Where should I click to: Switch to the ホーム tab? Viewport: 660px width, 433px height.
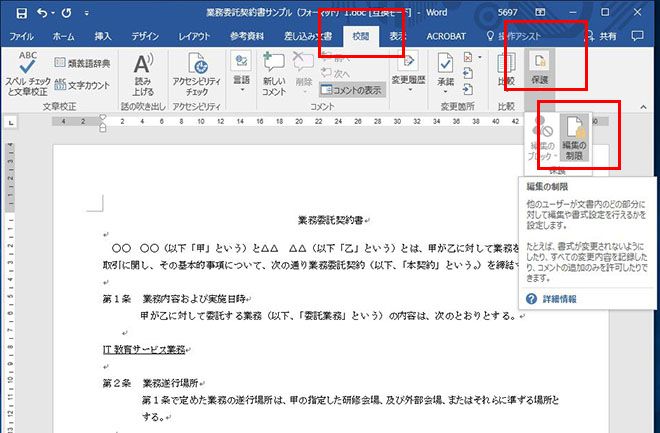coord(63,37)
